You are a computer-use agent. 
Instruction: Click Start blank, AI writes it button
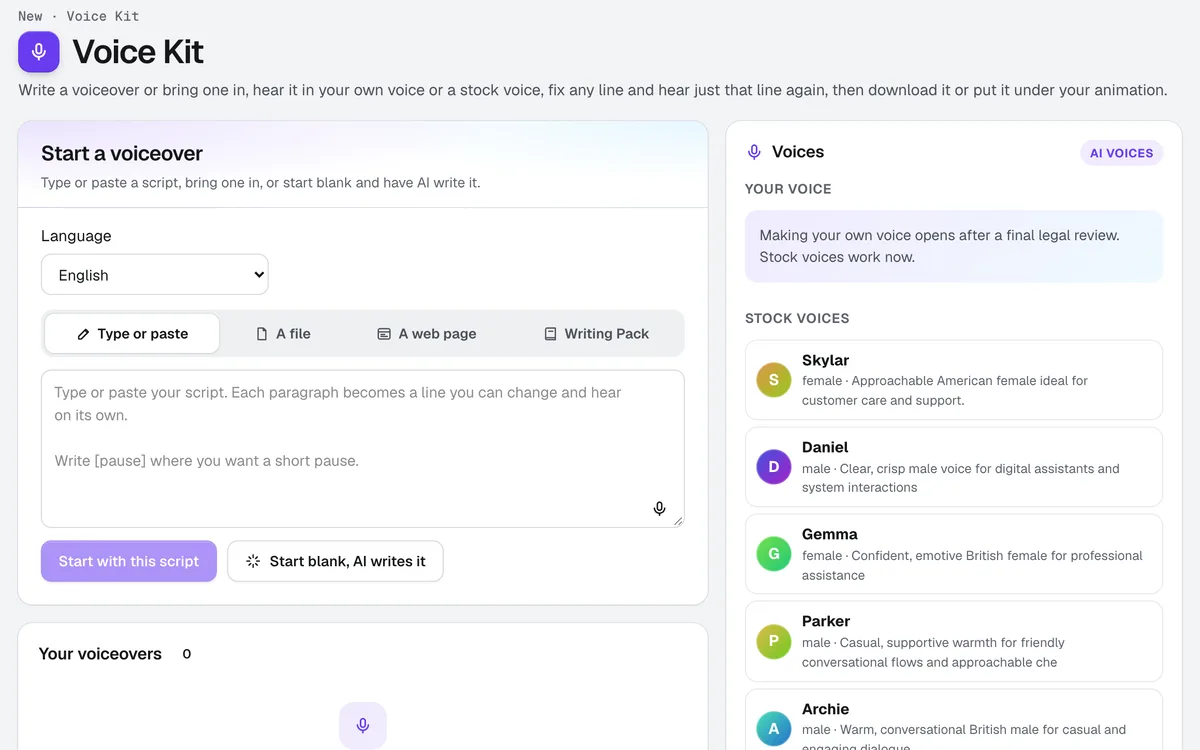pos(336,562)
